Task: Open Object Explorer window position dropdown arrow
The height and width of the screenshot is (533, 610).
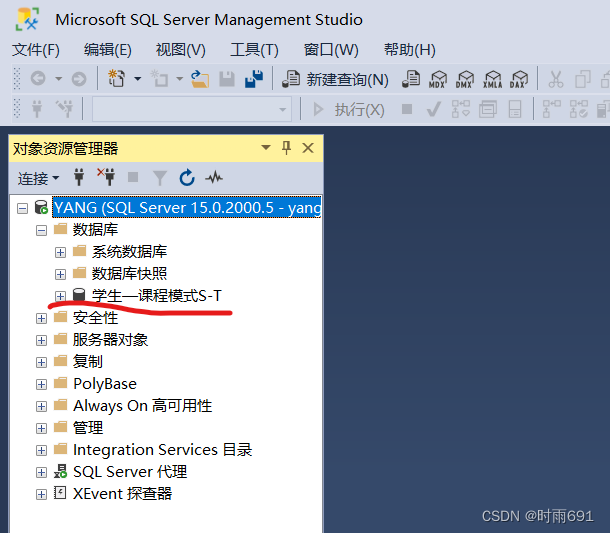Action: click(266, 148)
